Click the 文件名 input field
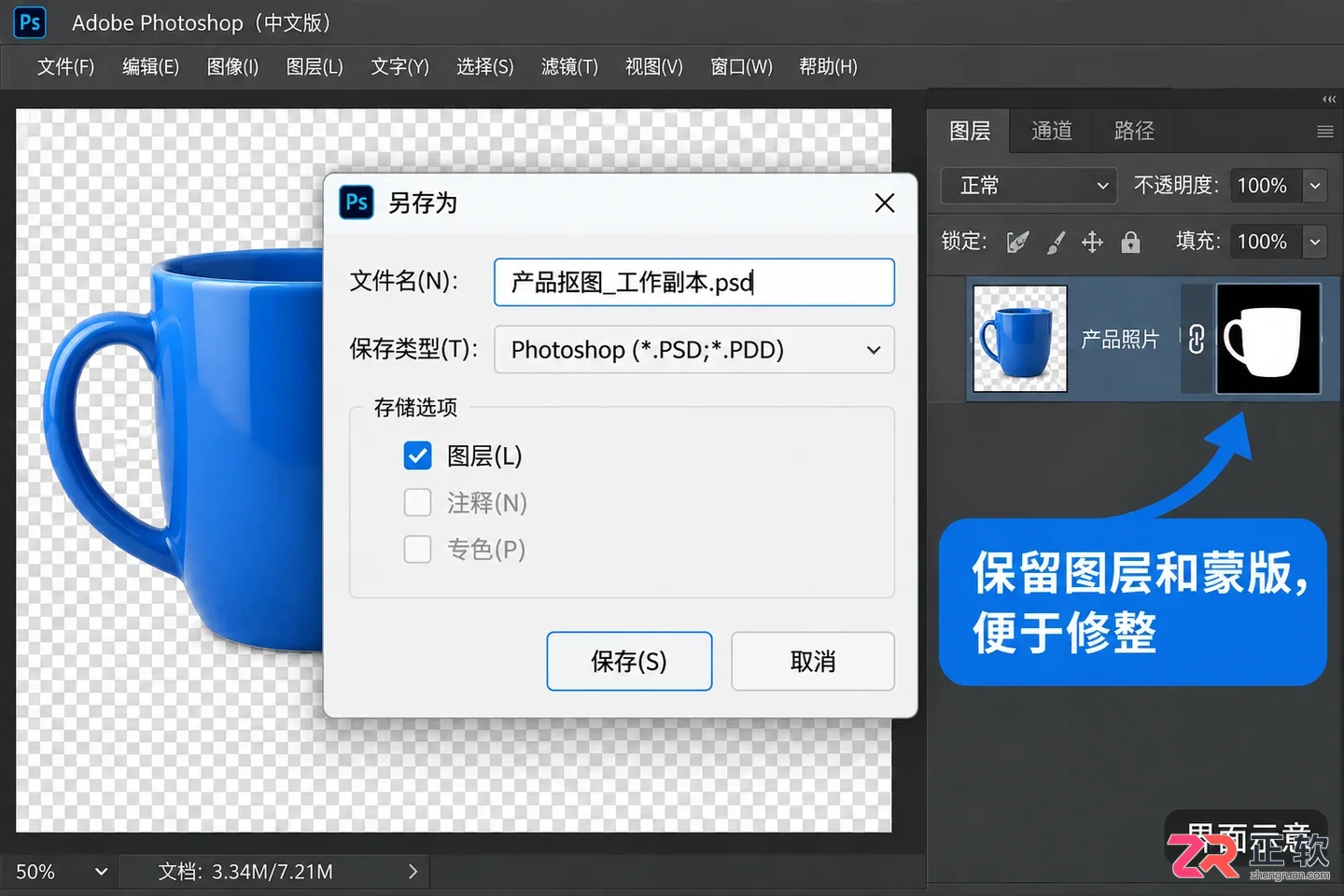Screen dimensions: 1344x896 click(694, 282)
